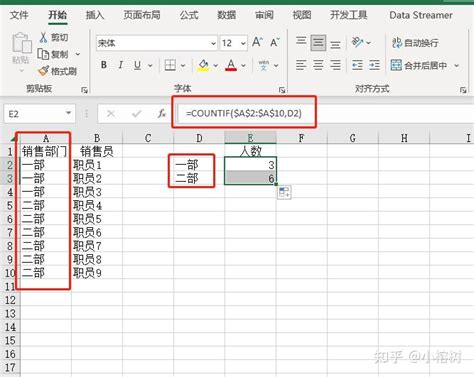The width and height of the screenshot is (474, 377).
Task: Open the phonetic guide dropdown arrow
Action: [276, 65]
